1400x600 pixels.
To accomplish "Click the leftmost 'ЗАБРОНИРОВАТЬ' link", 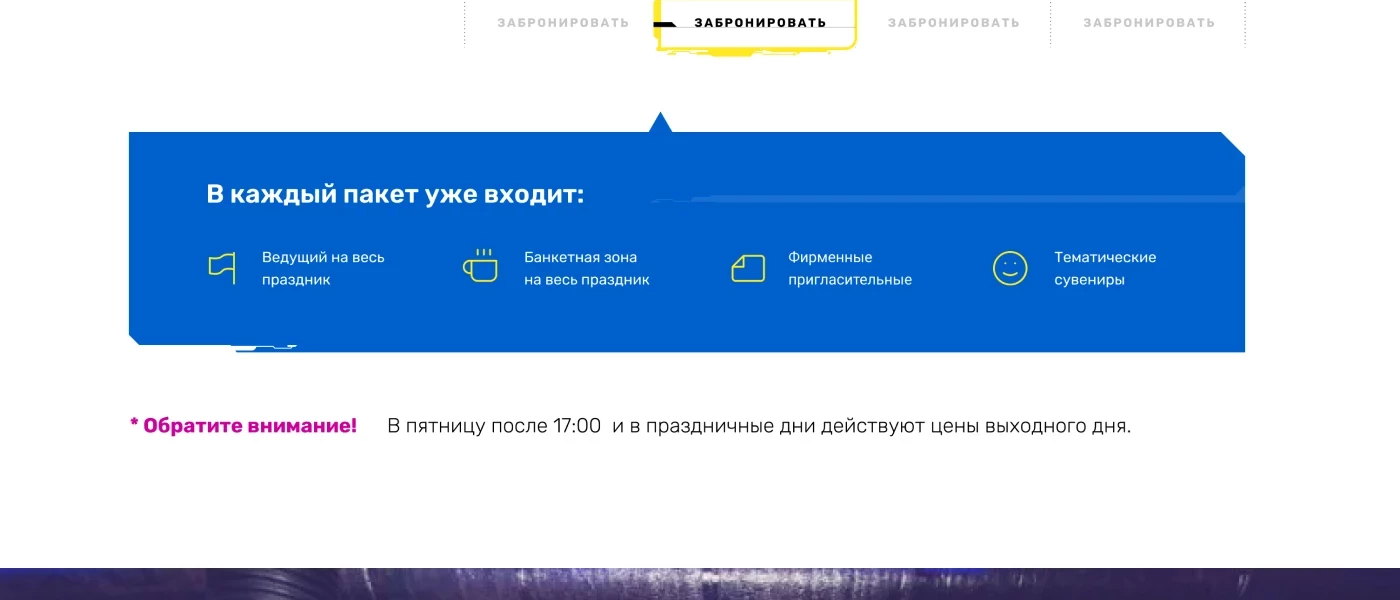I will click(562, 21).
